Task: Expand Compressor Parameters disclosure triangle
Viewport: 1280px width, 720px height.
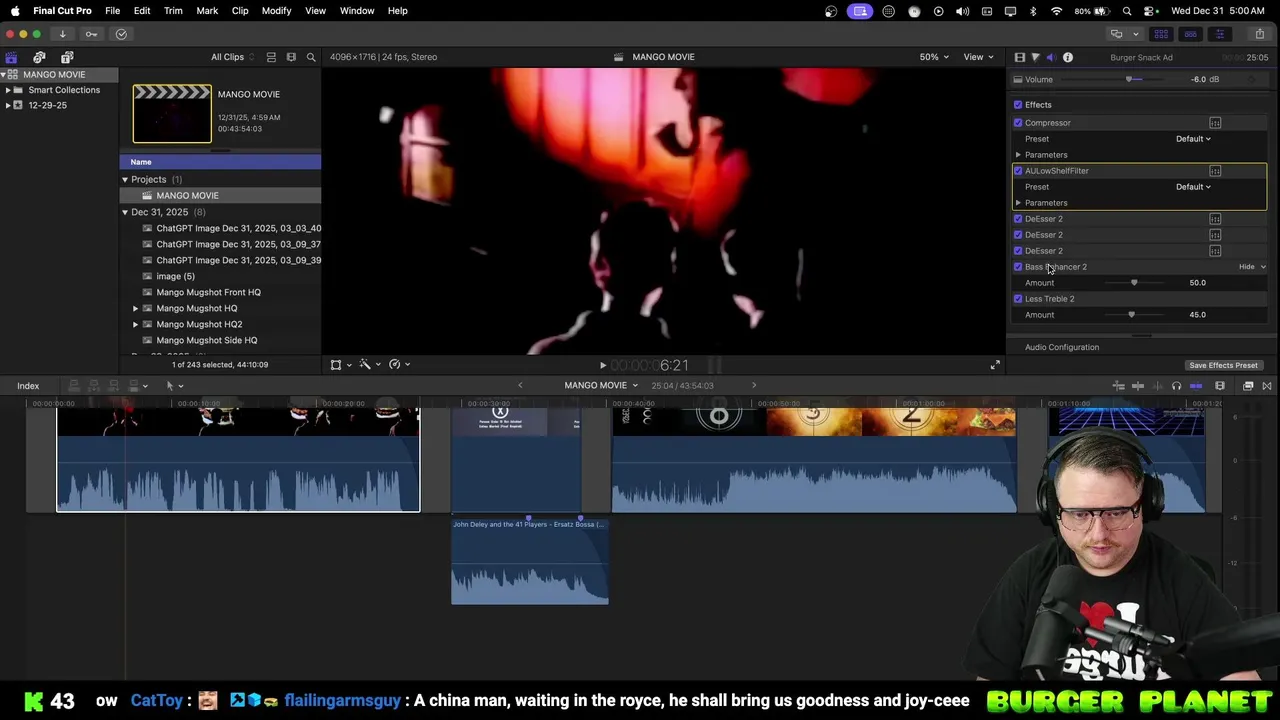Action: [x=1018, y=155]
